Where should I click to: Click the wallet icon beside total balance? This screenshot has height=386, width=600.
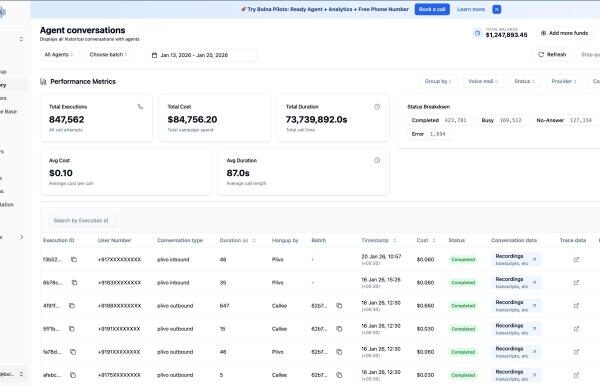[x=477, y=33]
